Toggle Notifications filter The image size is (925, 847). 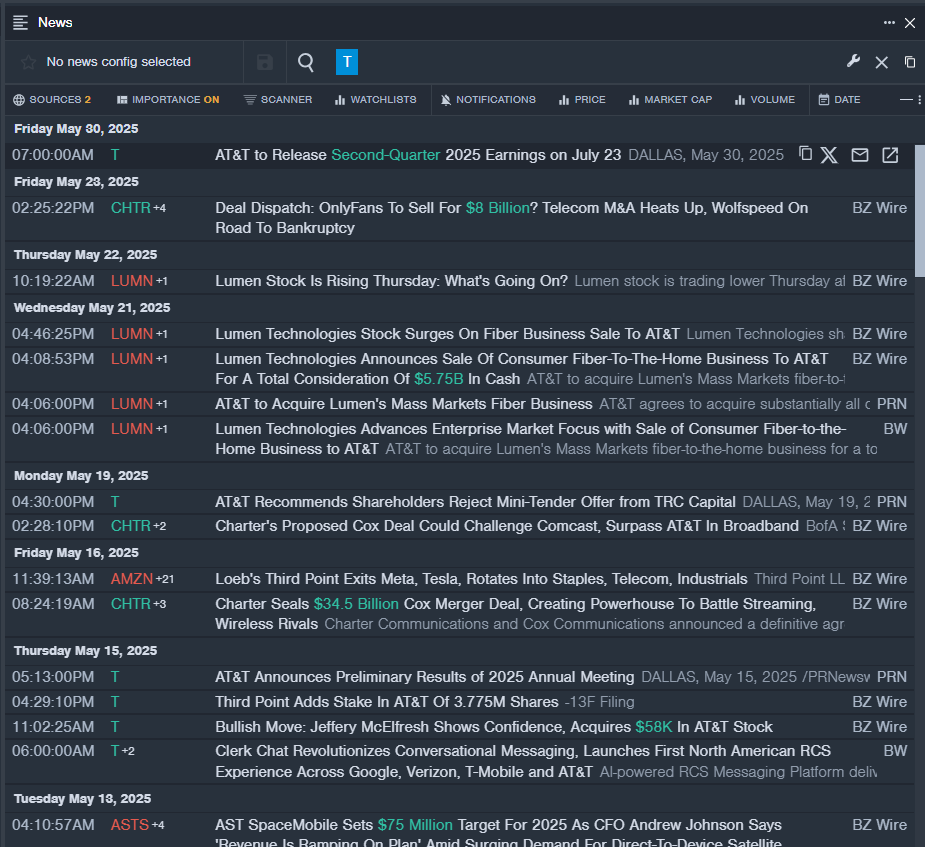click(488, 100)
